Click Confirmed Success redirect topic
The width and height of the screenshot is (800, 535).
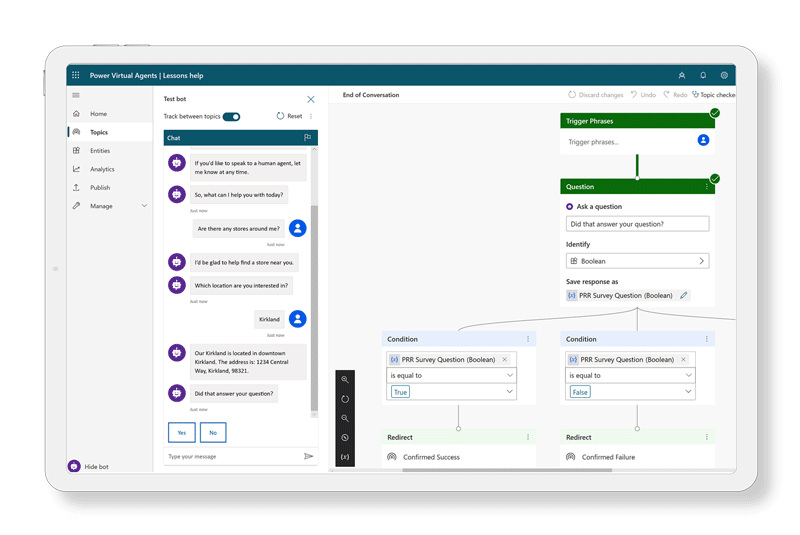tap(431, 457)
